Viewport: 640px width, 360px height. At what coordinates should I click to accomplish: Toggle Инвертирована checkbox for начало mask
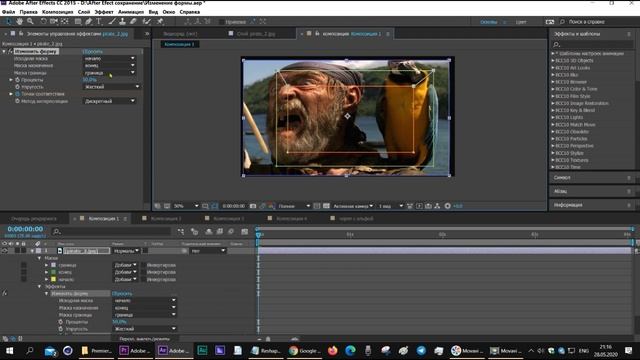pyautogui.click(x=143, y=280)
